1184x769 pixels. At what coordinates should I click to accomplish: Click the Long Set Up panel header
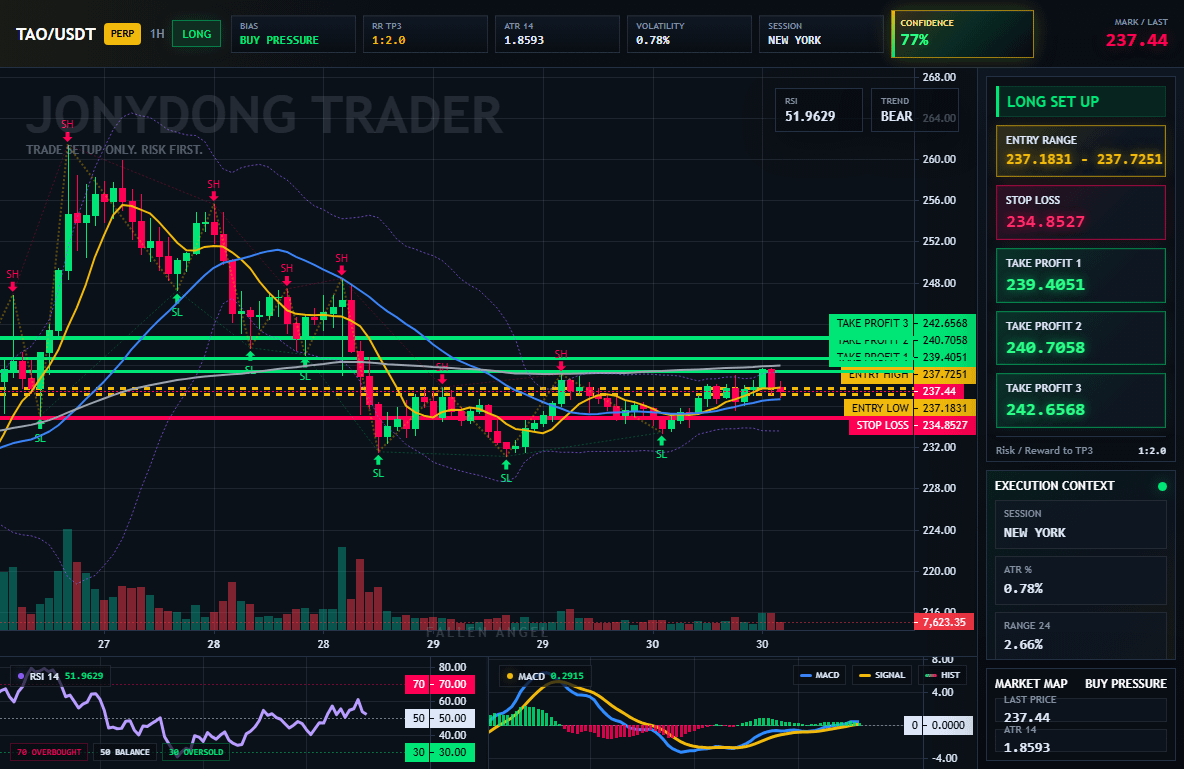[x=1081, y=101]
